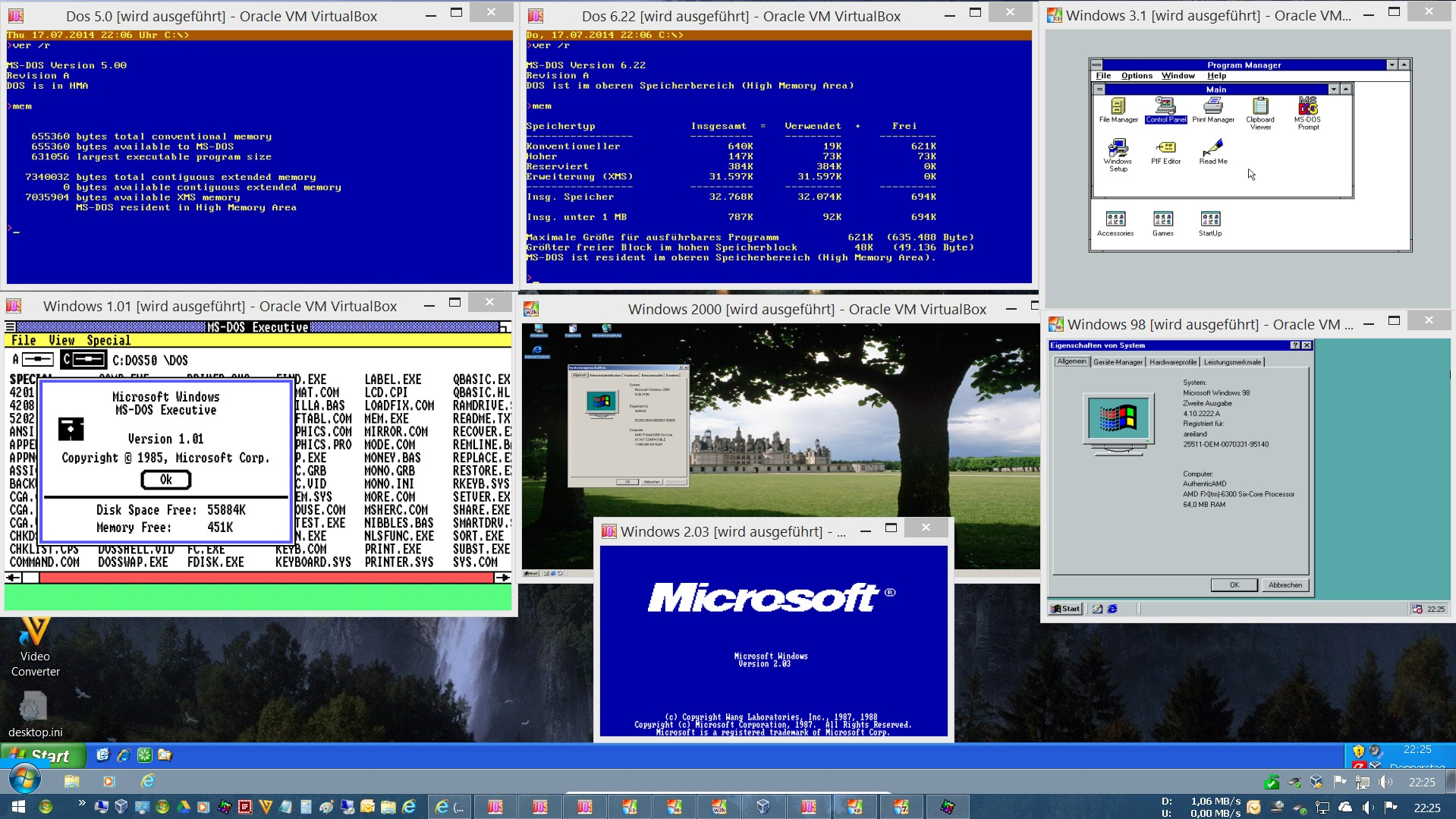
Task: Select NIBBLES.BAS in the file list
Action: (x=399, y=523)
